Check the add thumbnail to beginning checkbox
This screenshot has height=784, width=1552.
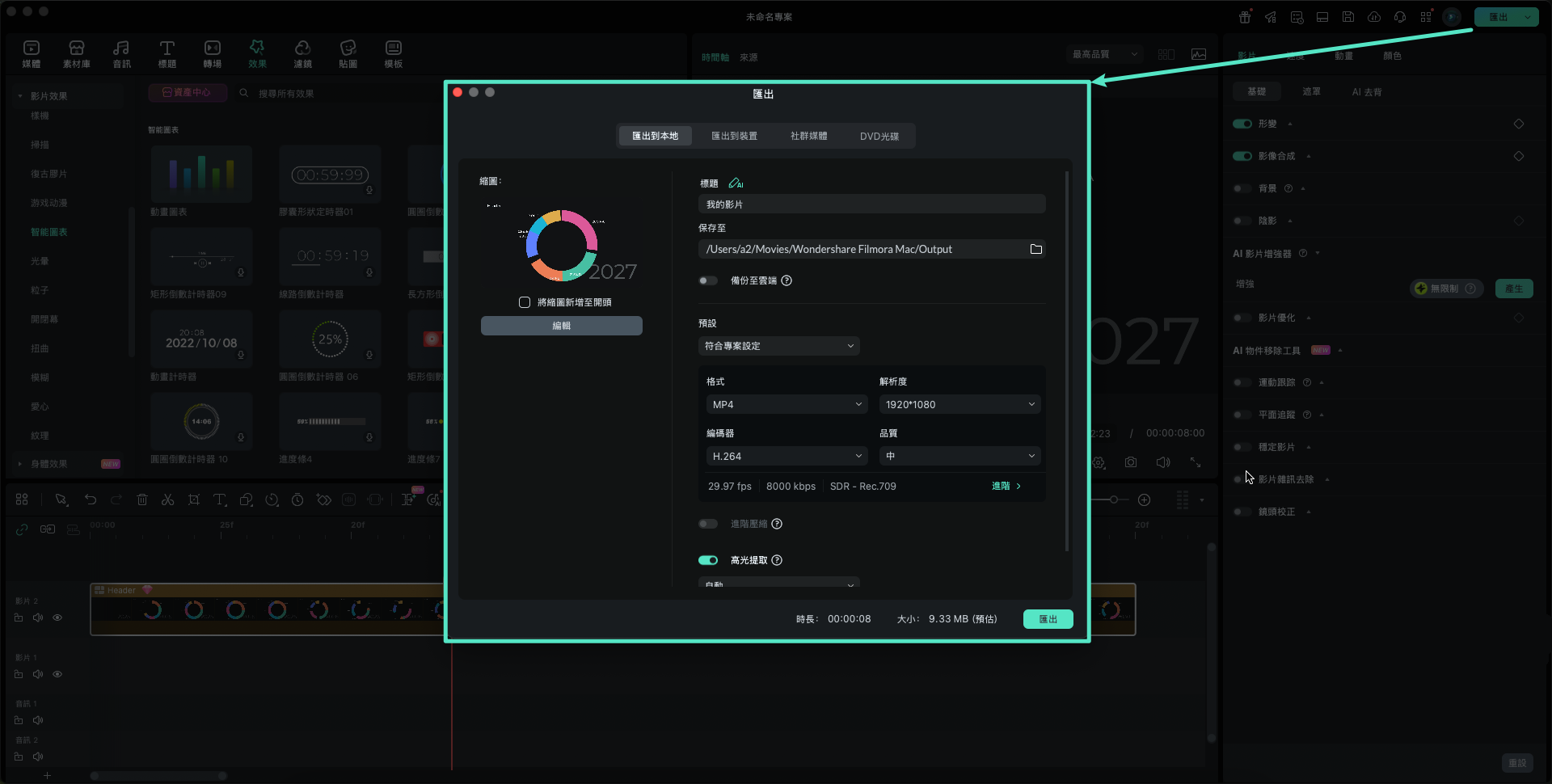(x=525, y=302)
